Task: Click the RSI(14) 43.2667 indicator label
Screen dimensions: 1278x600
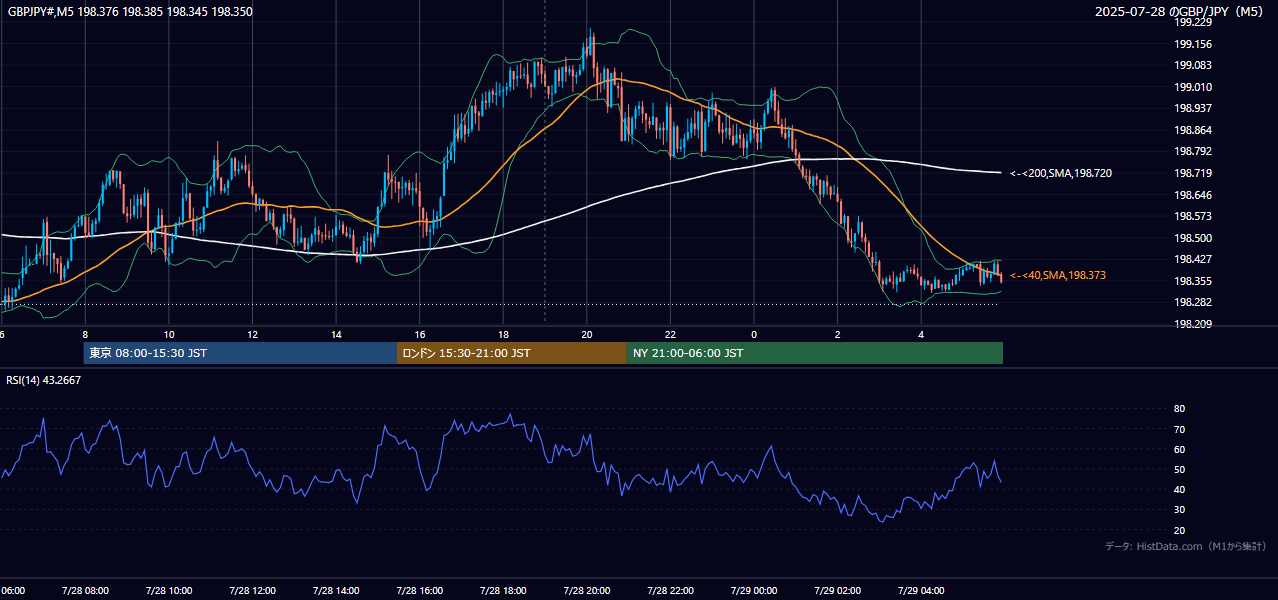Action: [44, 380]
